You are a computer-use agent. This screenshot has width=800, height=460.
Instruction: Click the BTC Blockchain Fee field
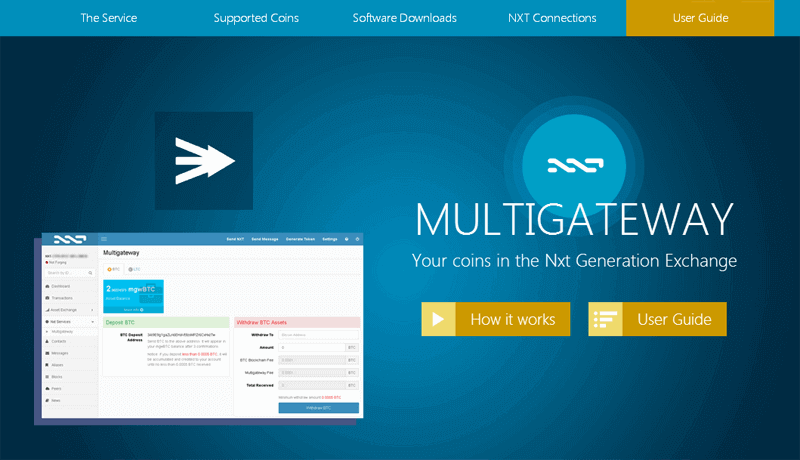click(312, 360)
